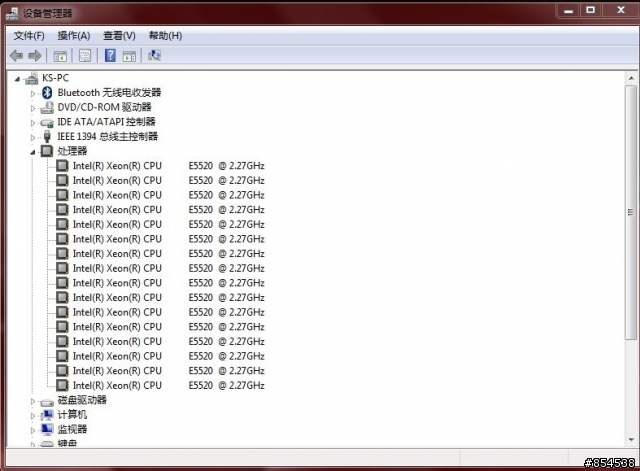The width and height of the screenshot is (640, 471).
Task: Click the Back arrow toolbar icon
Action: pyautogui.click(x=16, y=56)
